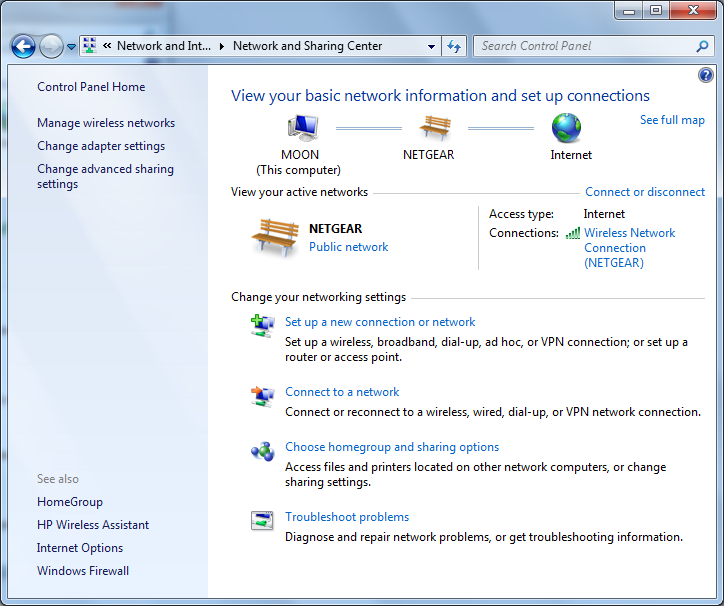This screenshot has height=606, width=724.
Task: Click the MOON (This computer) label
Action: pos(299,163)
